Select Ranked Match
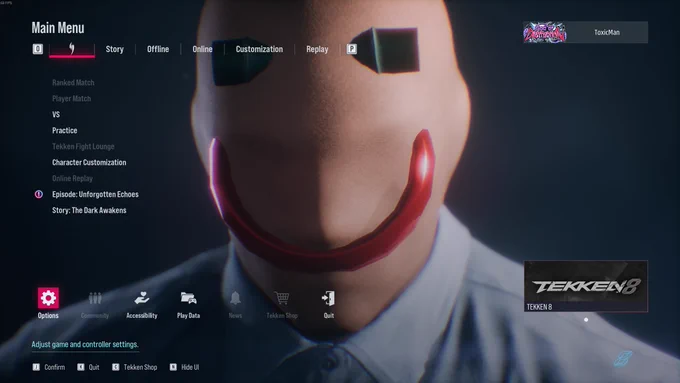The image size is (680, 383). coord(73,82)
